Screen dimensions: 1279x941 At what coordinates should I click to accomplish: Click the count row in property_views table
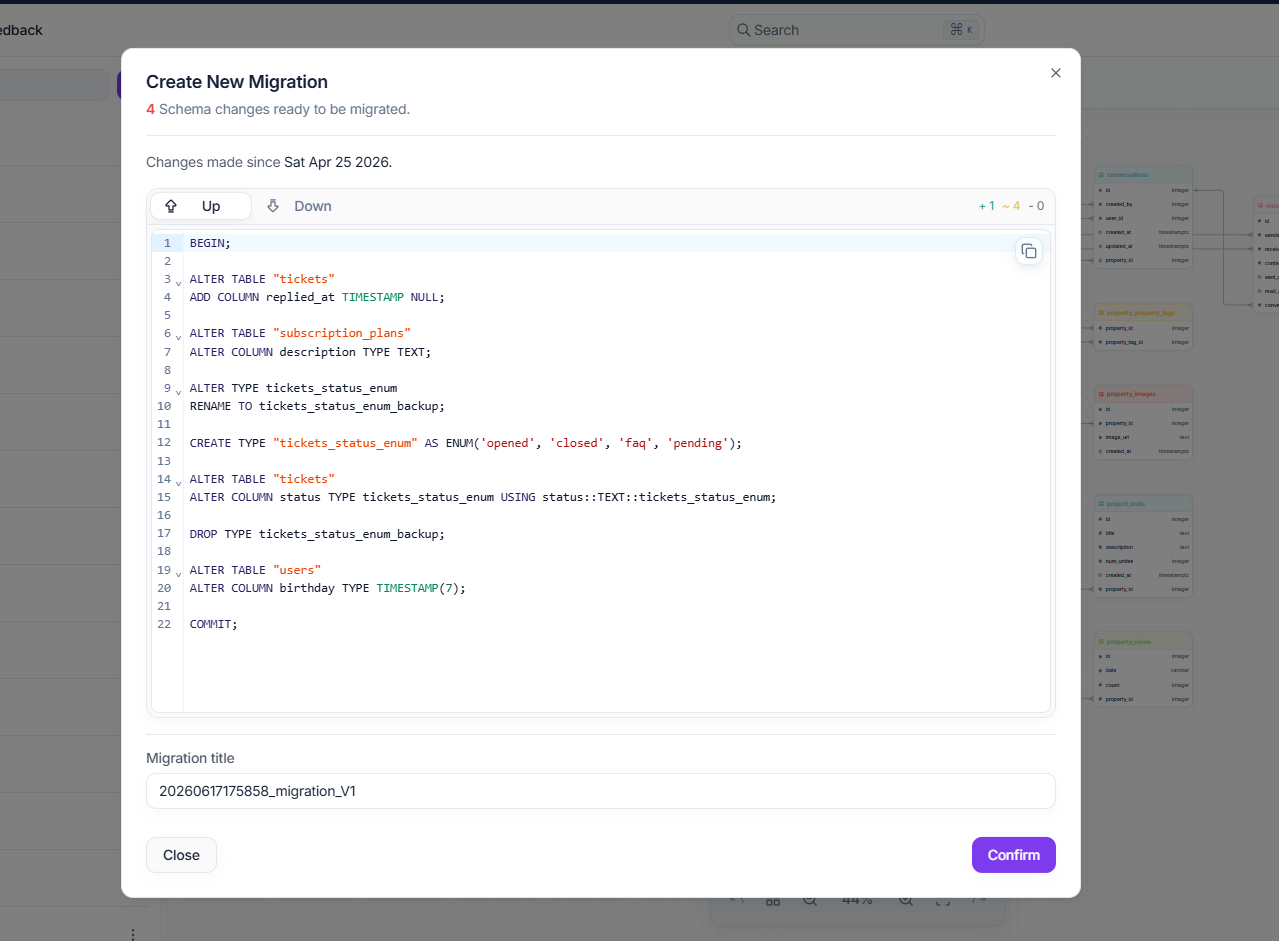pyautogui.click(x=1144, y=685)
